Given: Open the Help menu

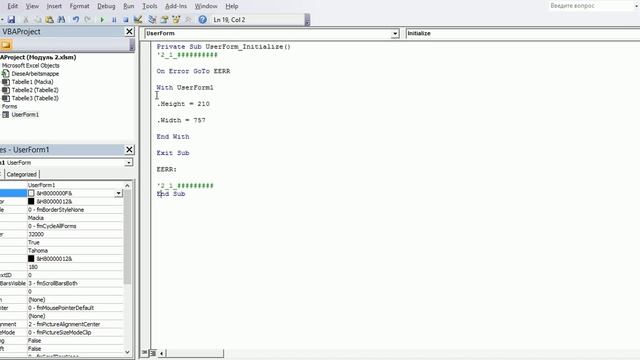Looking at the screenshot, I should pyautogui.click(x=232, y=6).
